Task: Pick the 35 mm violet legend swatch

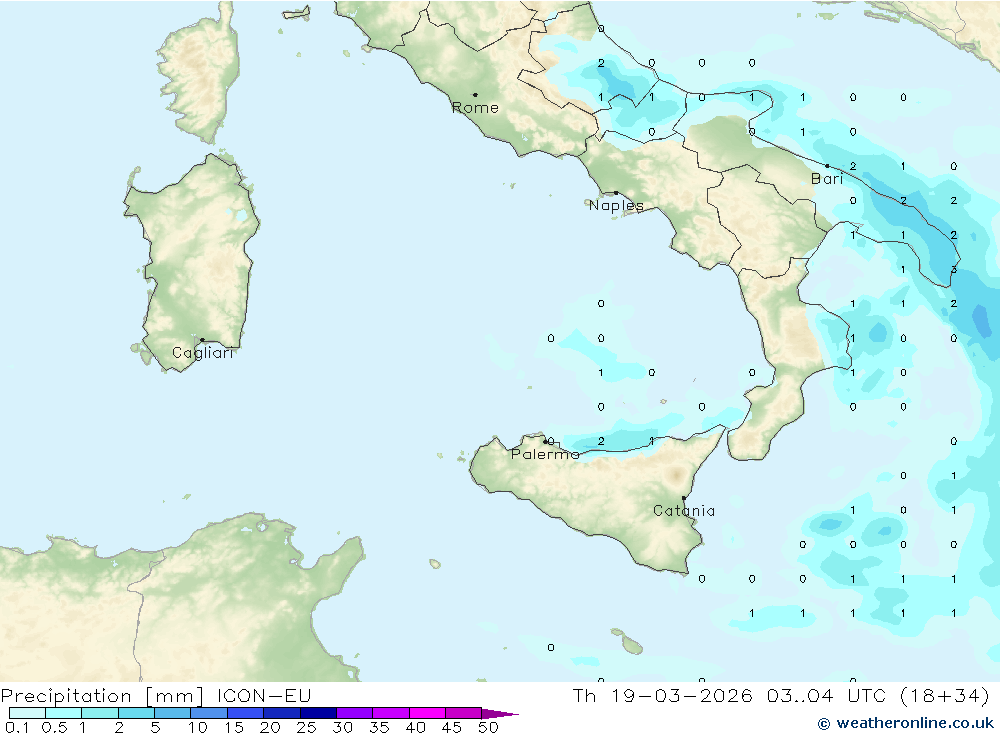Action: (x=391, y=713)
